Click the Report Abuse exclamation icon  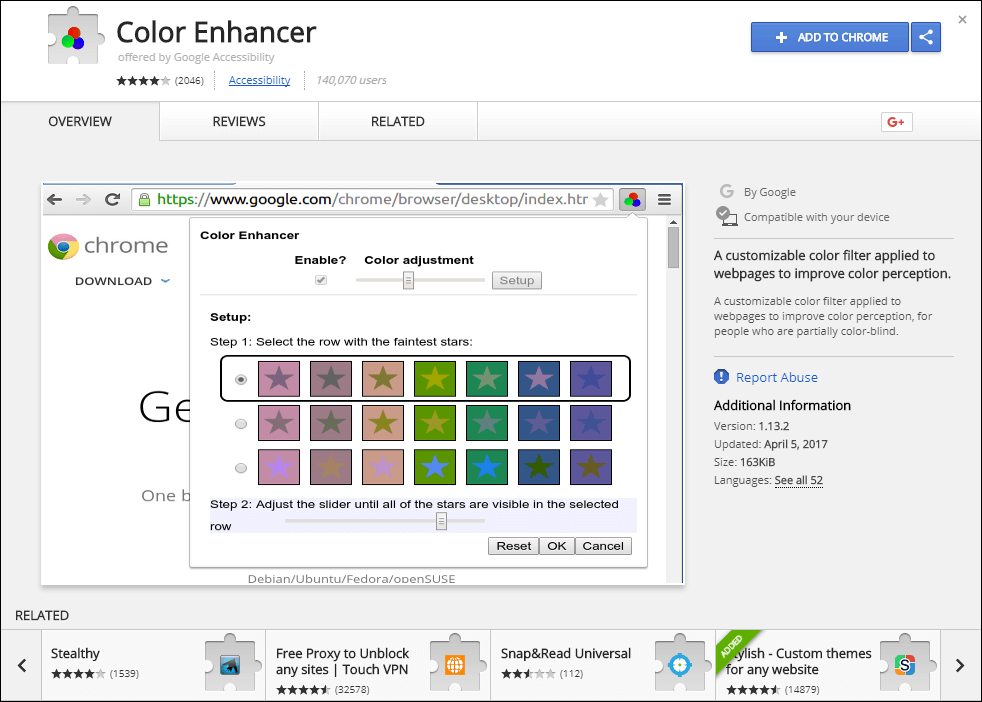[x=721, y=376]
